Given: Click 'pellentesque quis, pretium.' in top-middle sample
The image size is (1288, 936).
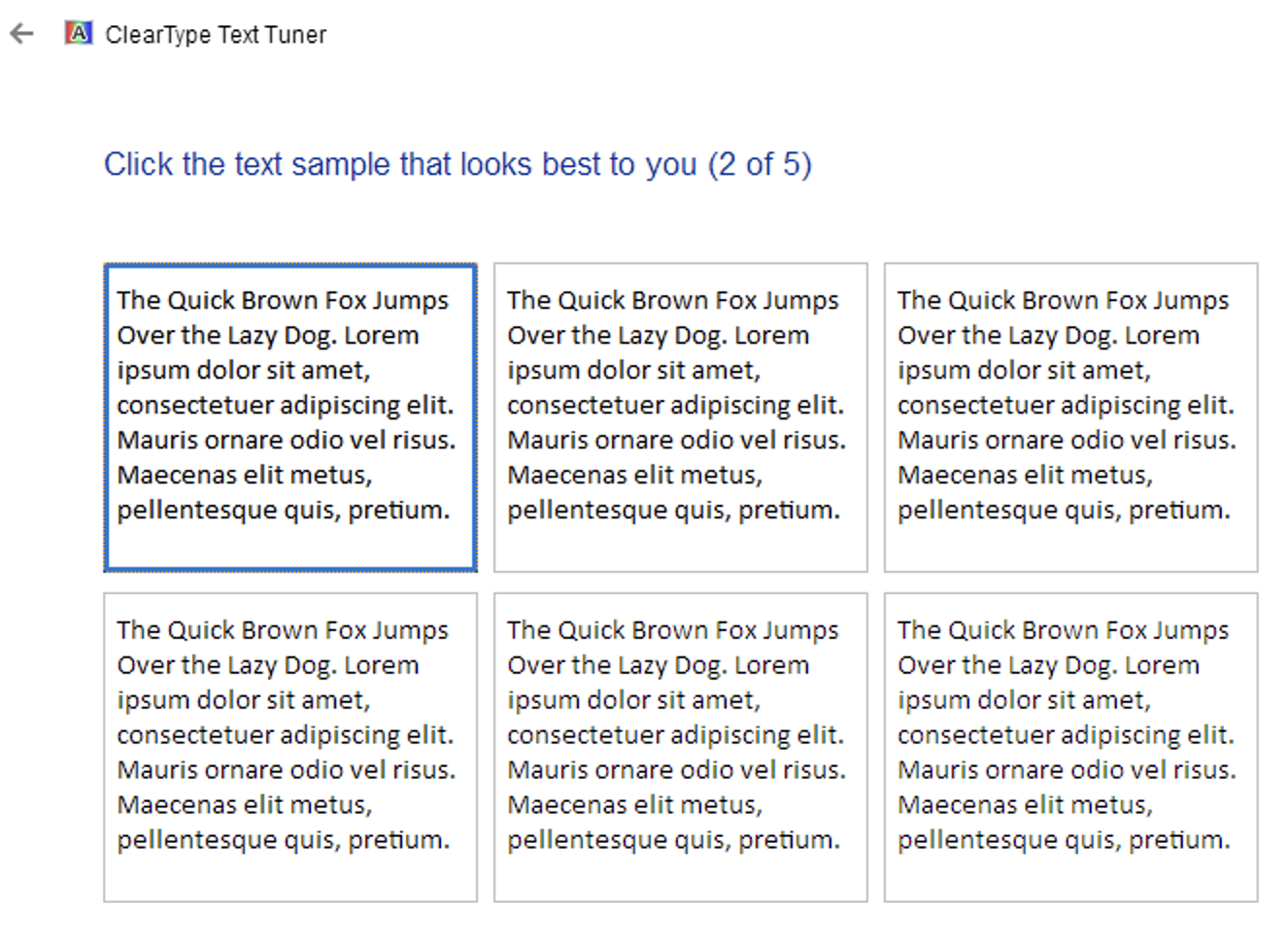Looking at the screenshot, I should [x=672, y=511].
